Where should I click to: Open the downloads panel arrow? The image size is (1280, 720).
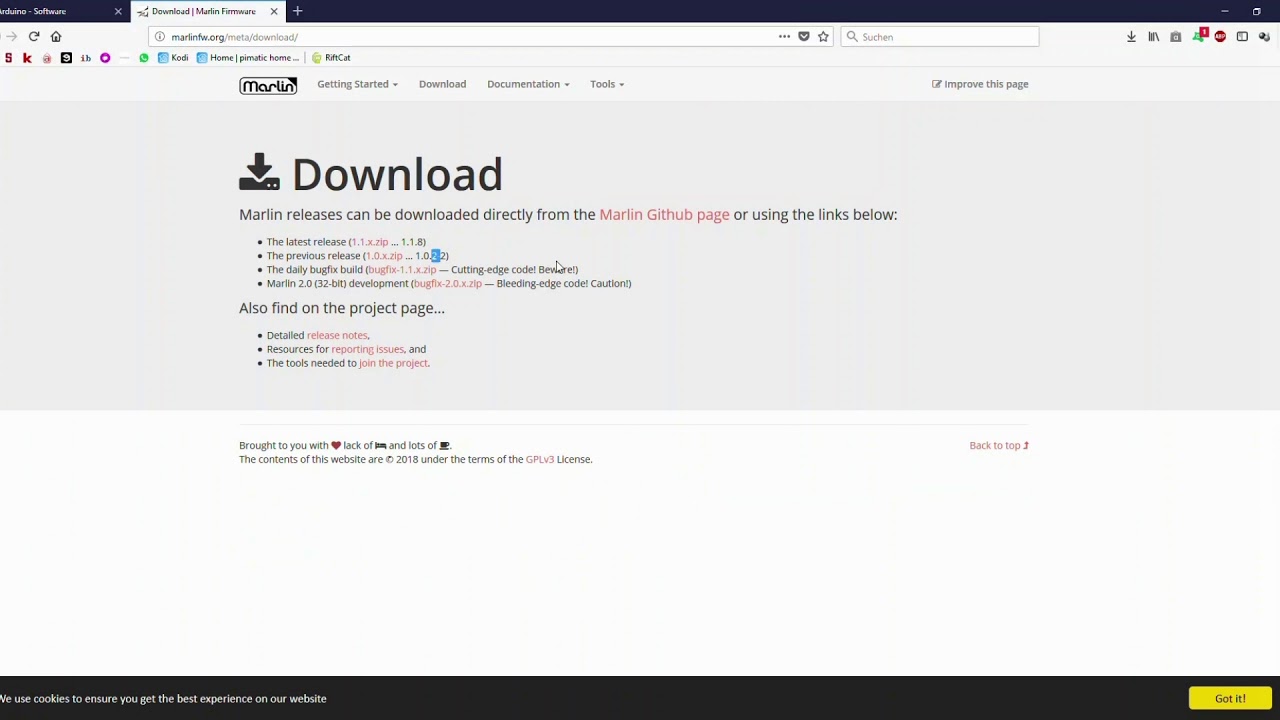(x=1131, y=37)
